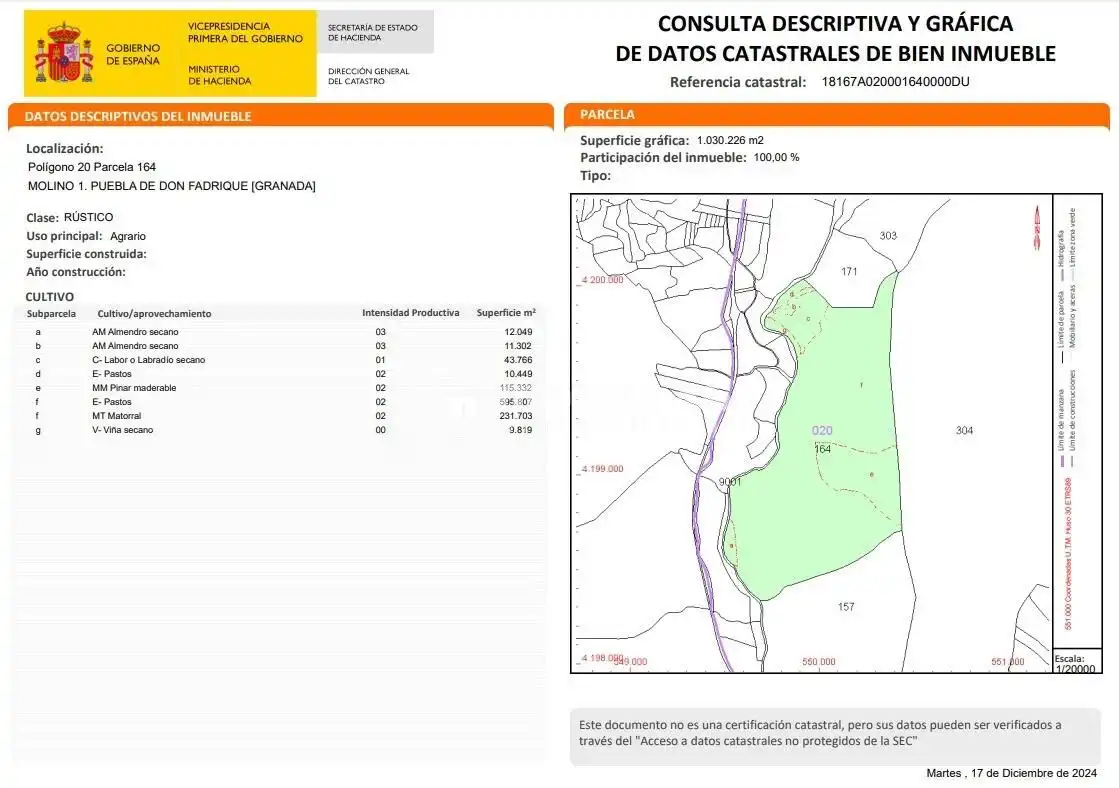This screenshot has height=788, width=1119.
Task: Click neighboring parcel 303 on the map
Action: (888, 236)
